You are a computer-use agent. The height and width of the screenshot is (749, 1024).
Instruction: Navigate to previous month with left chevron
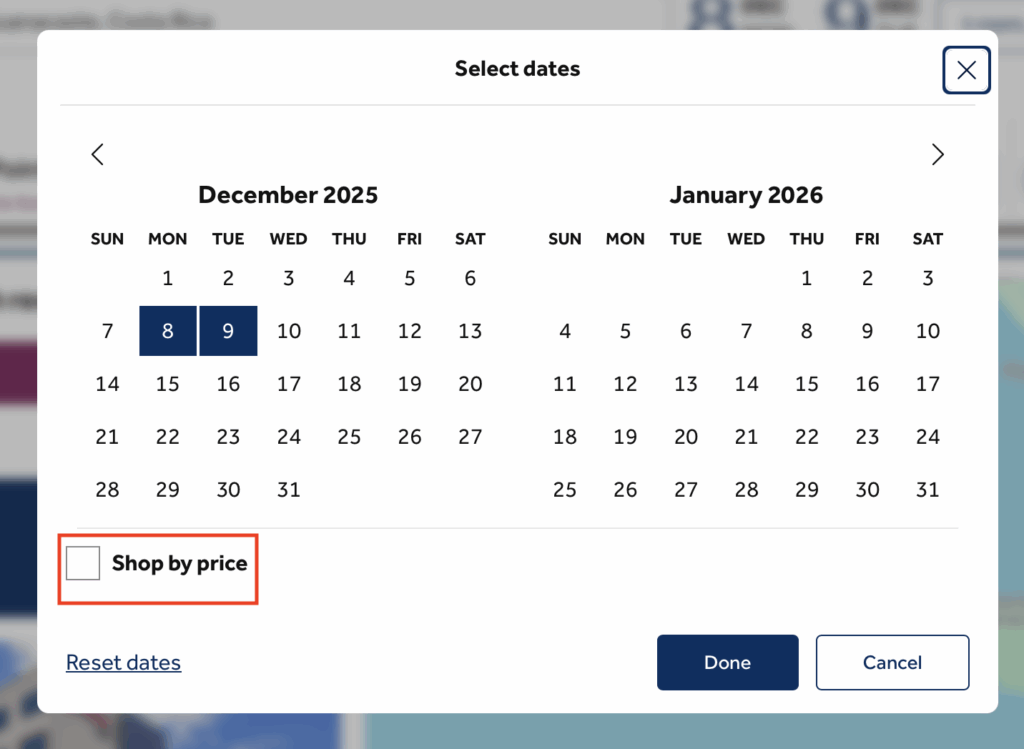click(x=97, y=154)
